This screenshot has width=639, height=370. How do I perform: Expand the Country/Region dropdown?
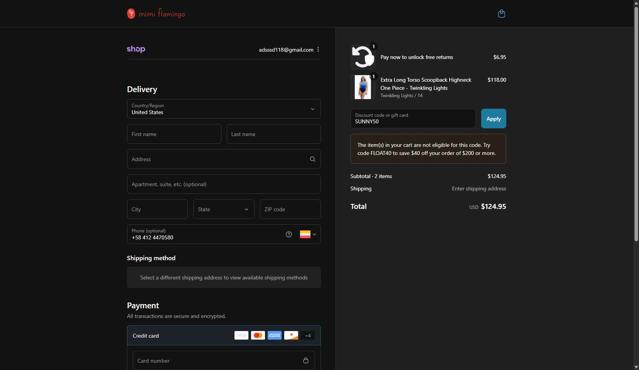(224, 109)
